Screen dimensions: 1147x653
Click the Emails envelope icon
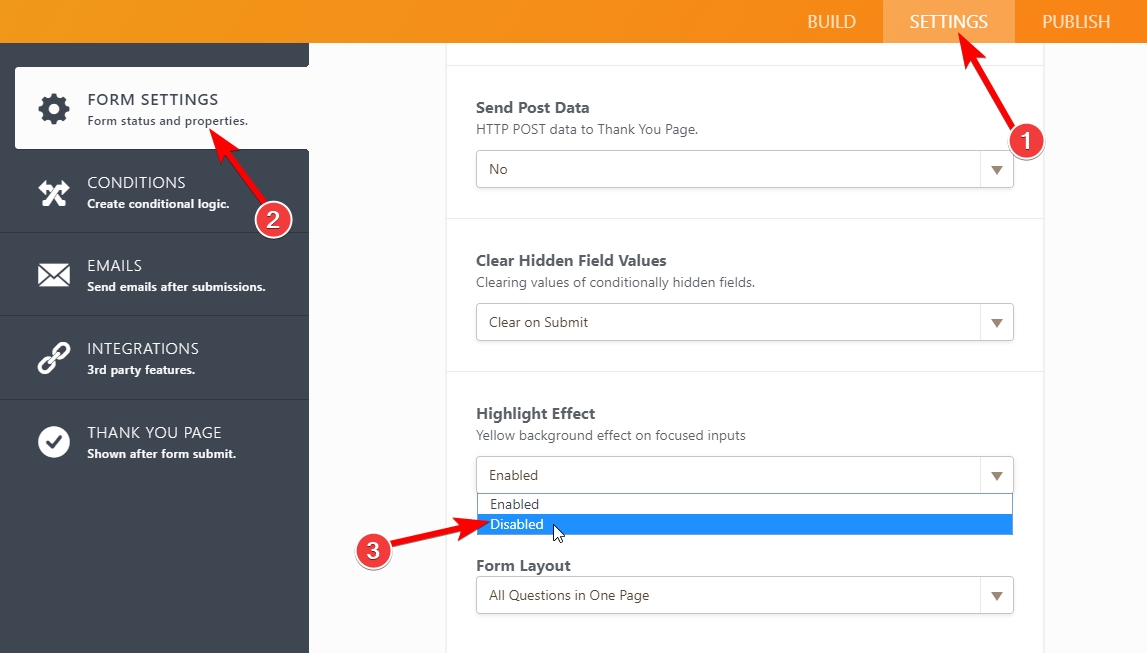[53, 275]
